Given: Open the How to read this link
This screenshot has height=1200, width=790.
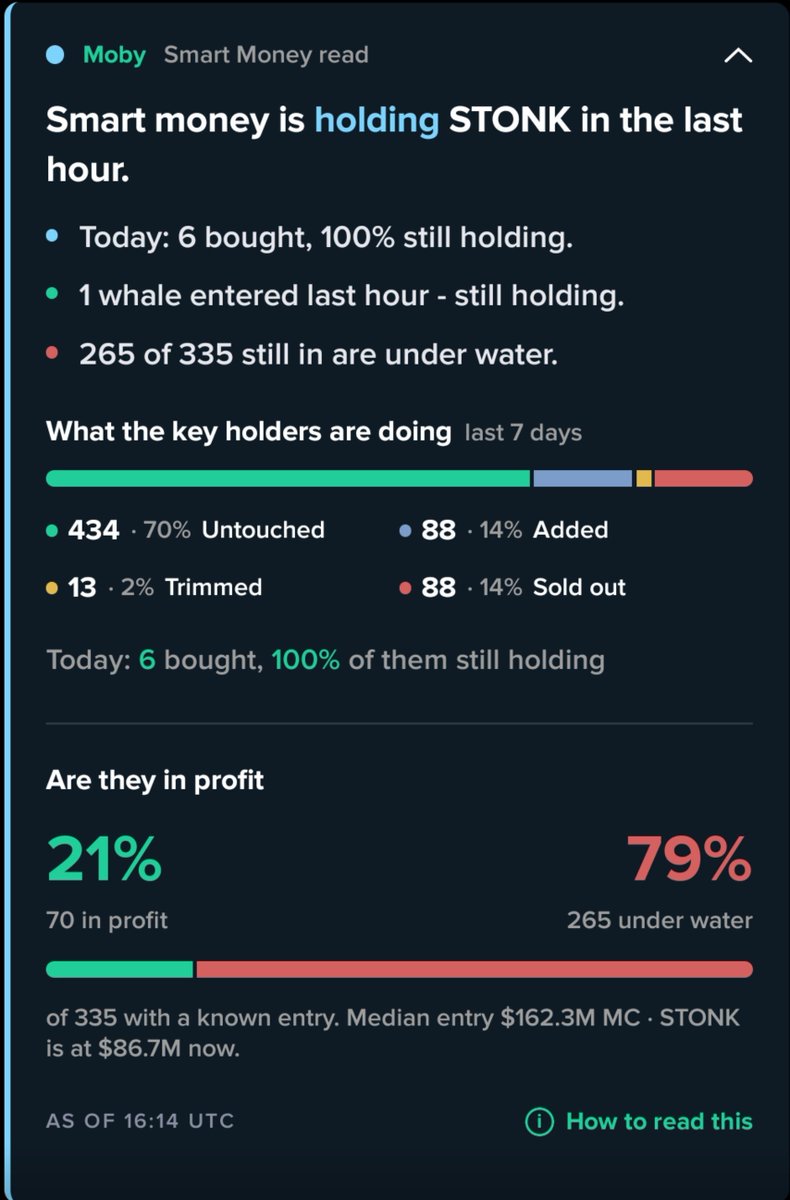Looking at the screenshot, I should click(659, 1122).
